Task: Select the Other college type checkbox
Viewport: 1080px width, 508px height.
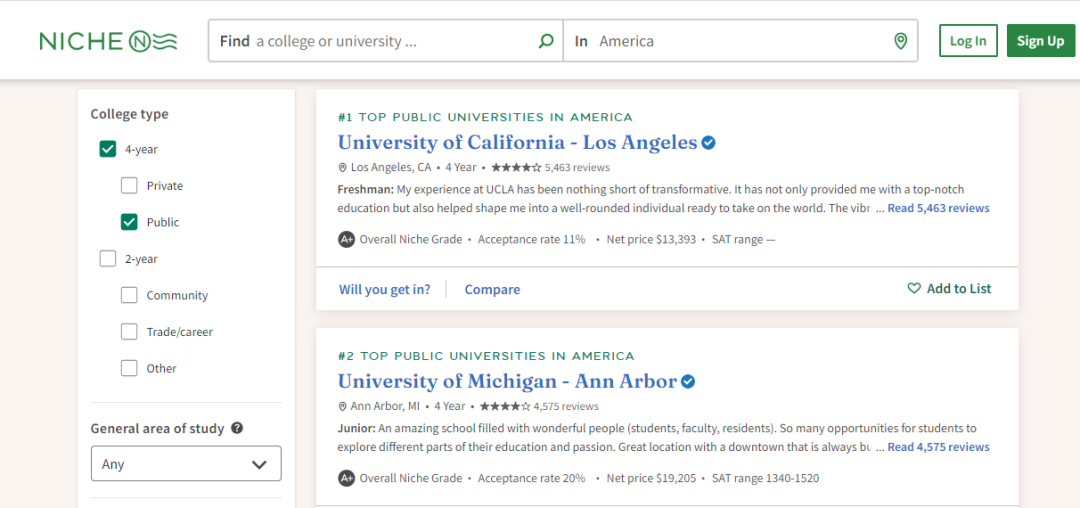Action: click(129, 368)
